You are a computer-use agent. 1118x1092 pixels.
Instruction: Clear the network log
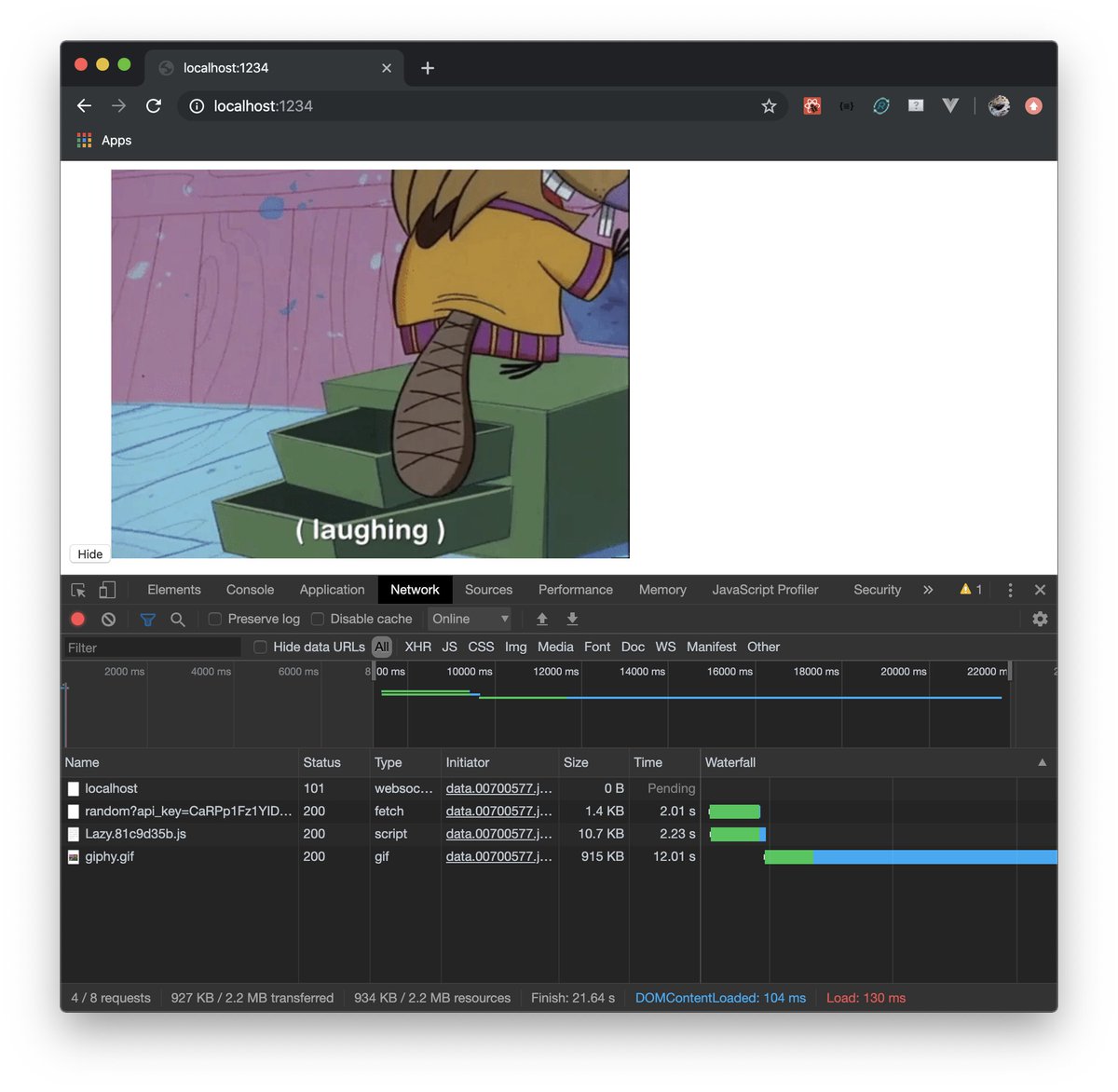109,618
